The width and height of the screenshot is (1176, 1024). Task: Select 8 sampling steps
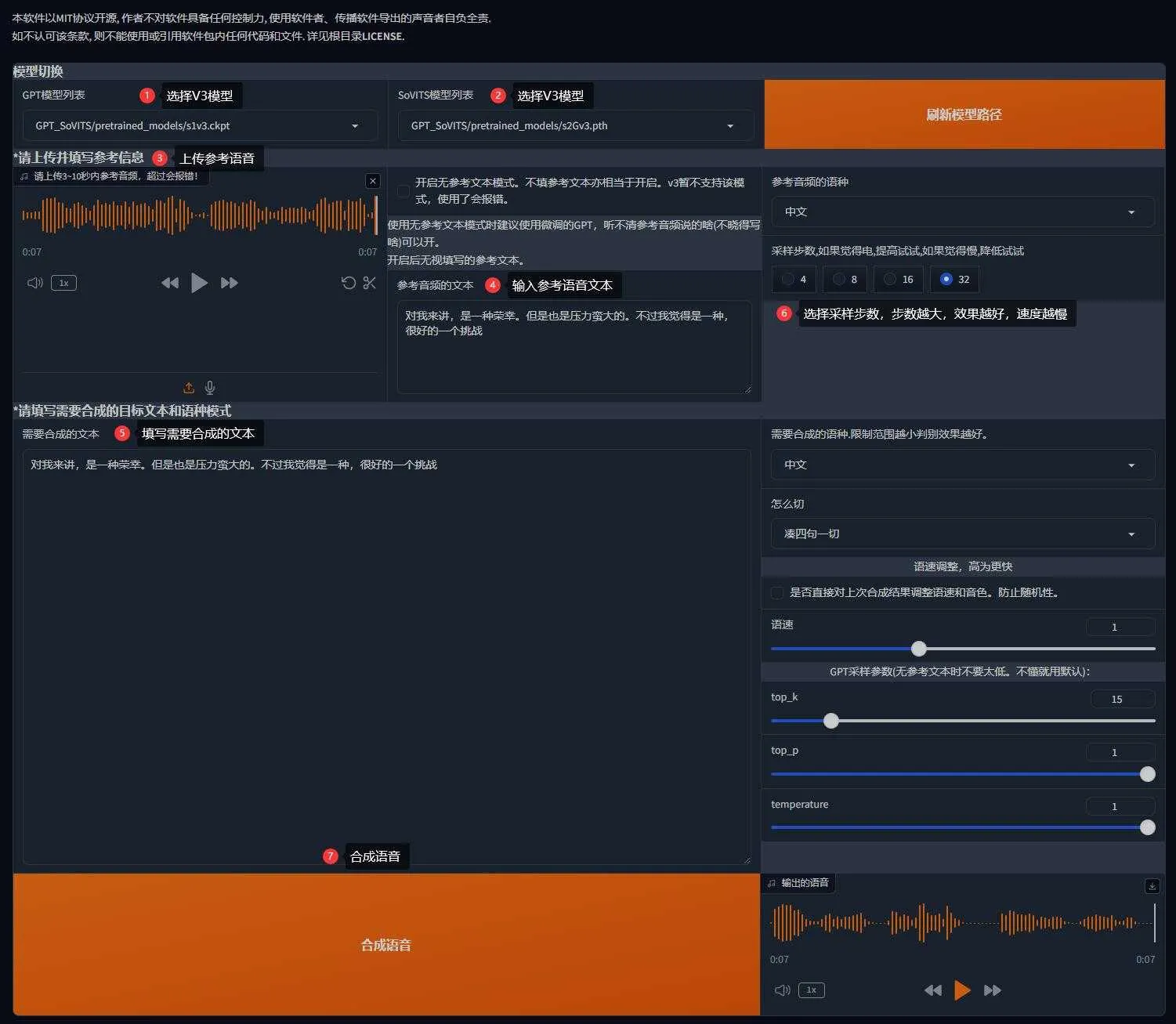[845, 279]
